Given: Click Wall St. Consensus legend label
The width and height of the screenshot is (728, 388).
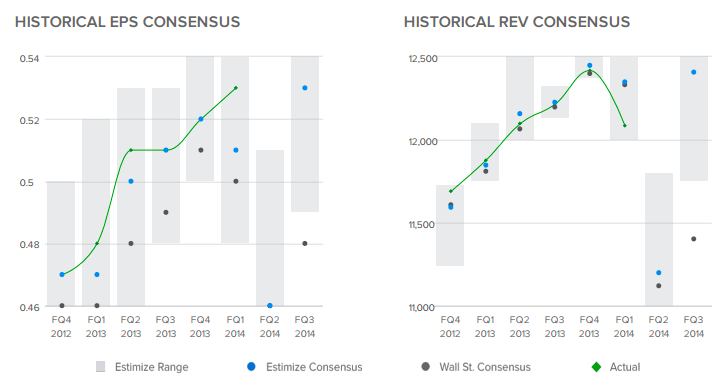Looking at the screenshot, I should pos(485,367).
